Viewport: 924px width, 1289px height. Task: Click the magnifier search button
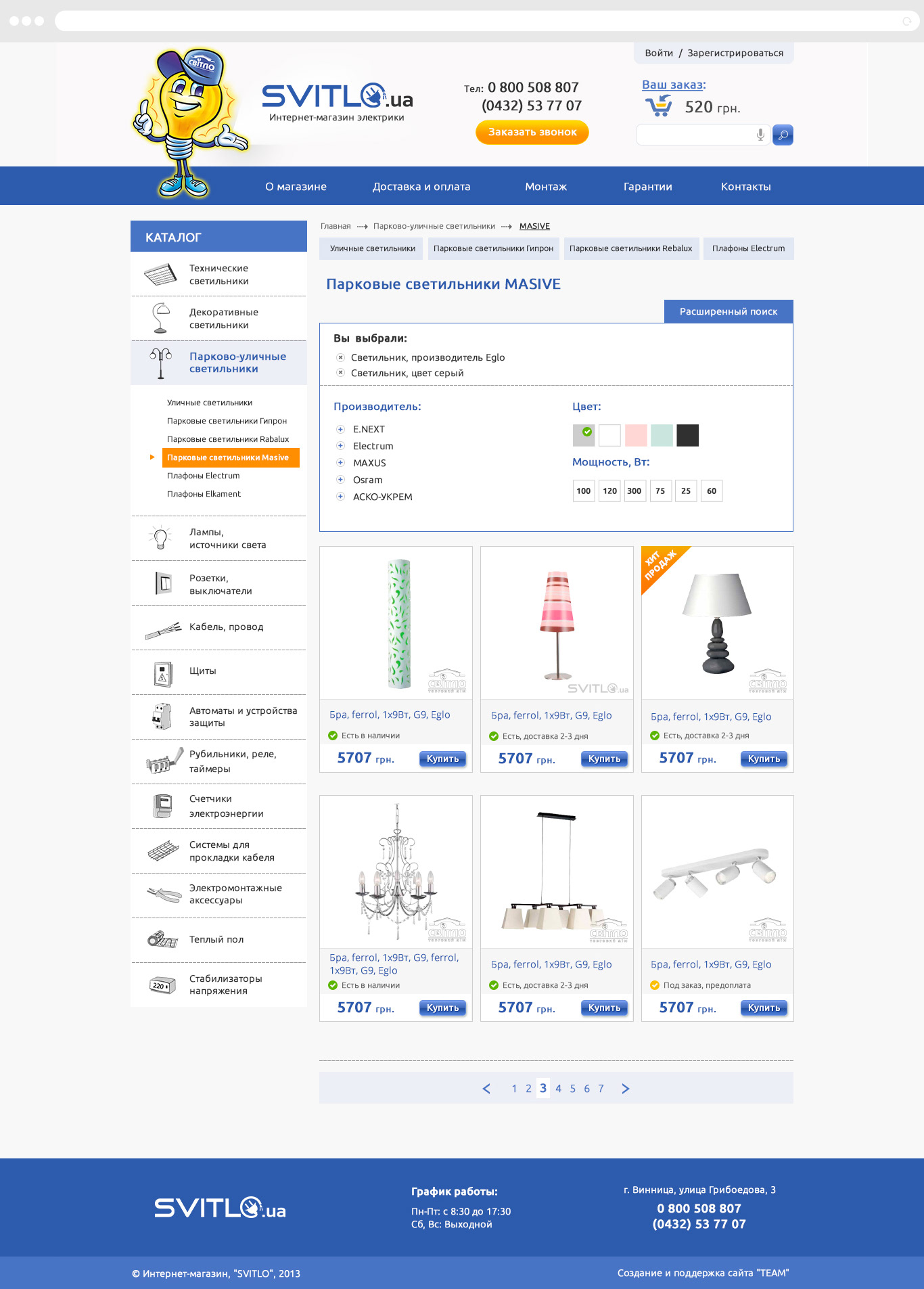783,135
